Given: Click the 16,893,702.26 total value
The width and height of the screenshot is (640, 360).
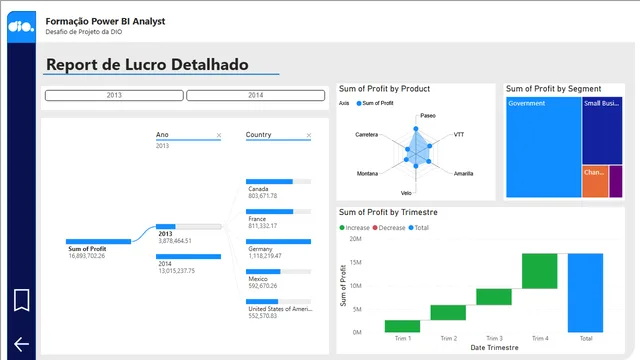Looking at the screenshot, I should point(87,256).
